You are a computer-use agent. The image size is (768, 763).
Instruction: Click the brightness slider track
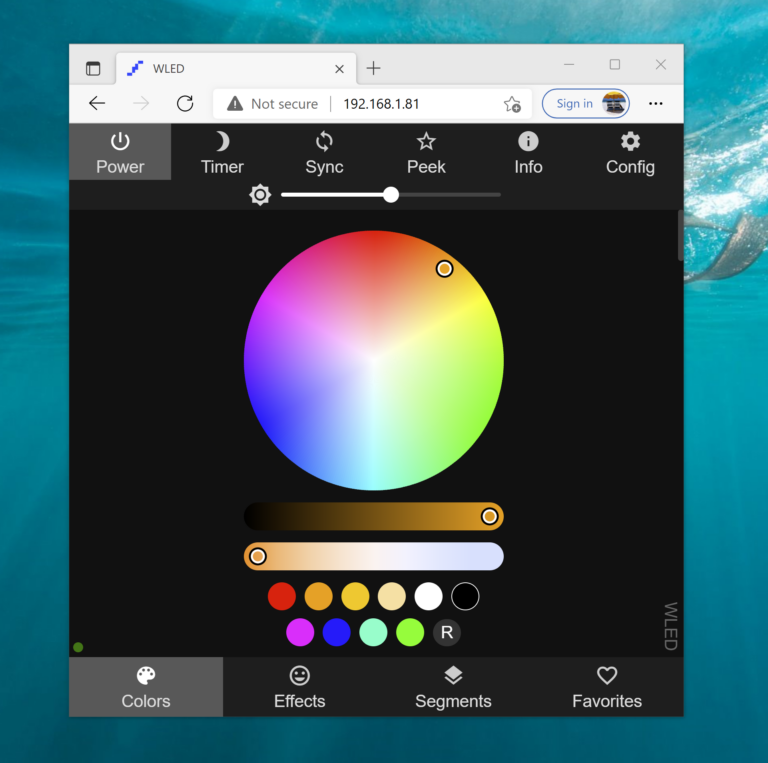450,195
